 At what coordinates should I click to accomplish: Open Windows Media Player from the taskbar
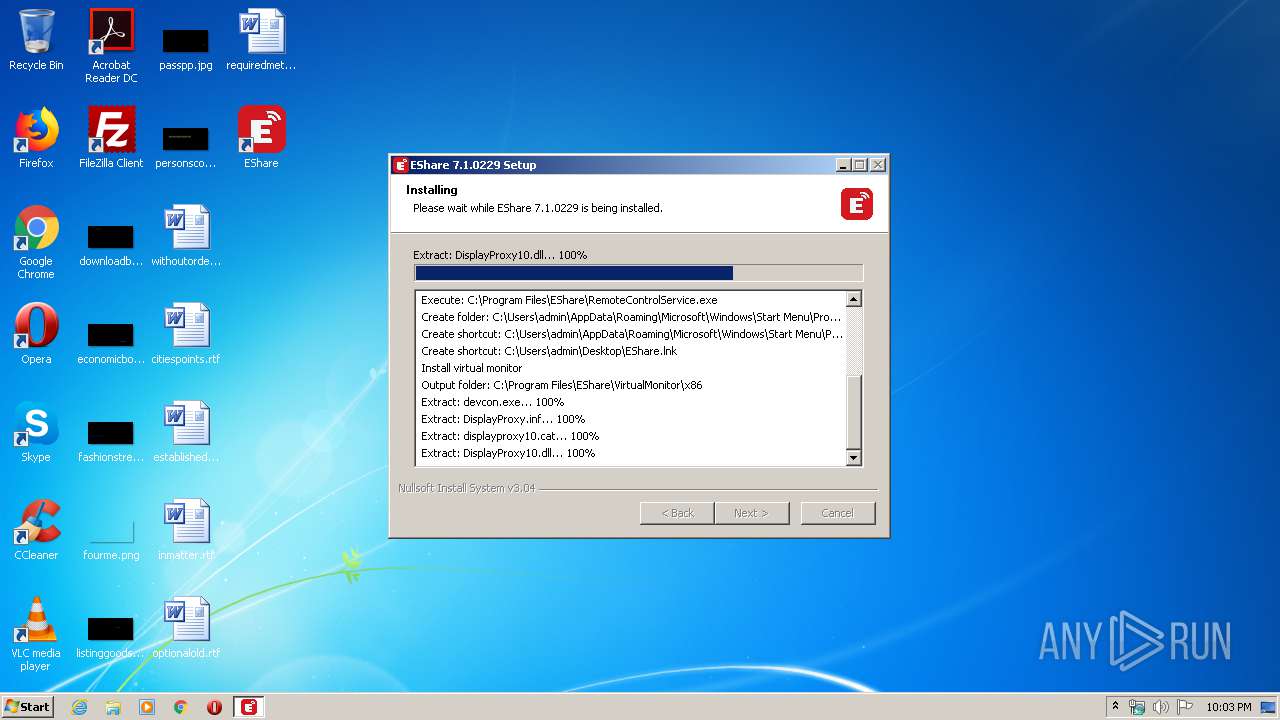(x=147, y=707)
